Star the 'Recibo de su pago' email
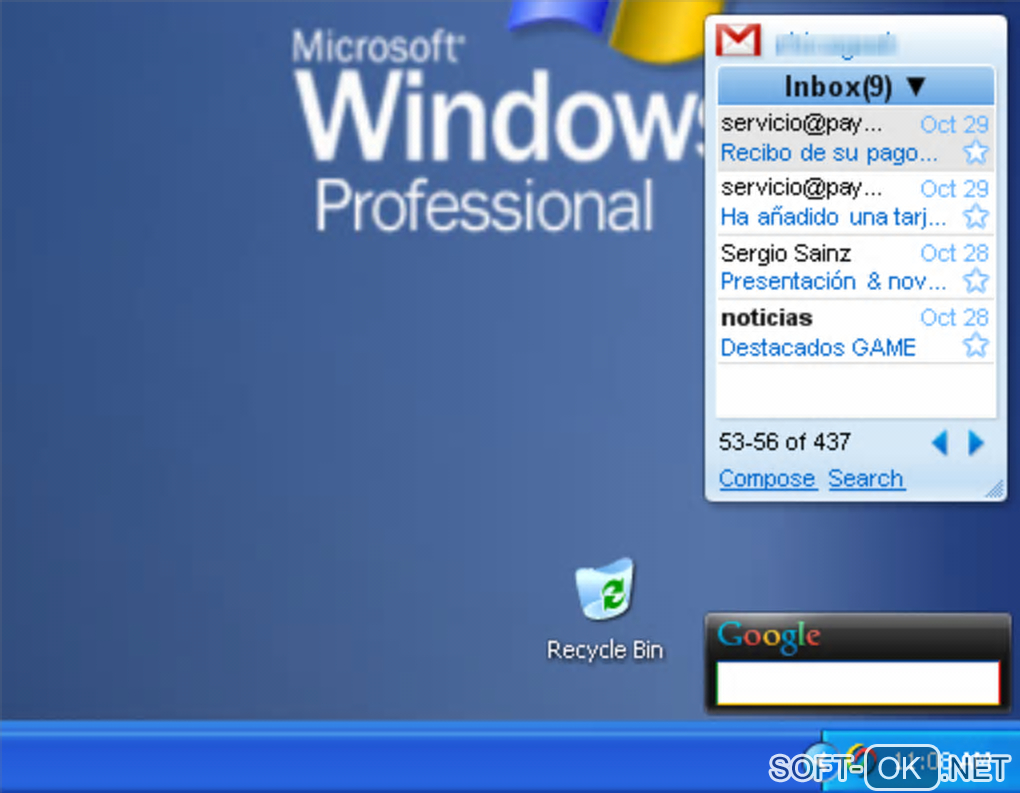The width and height of the screenshot is (1020, 793). [x=976, y=153]
